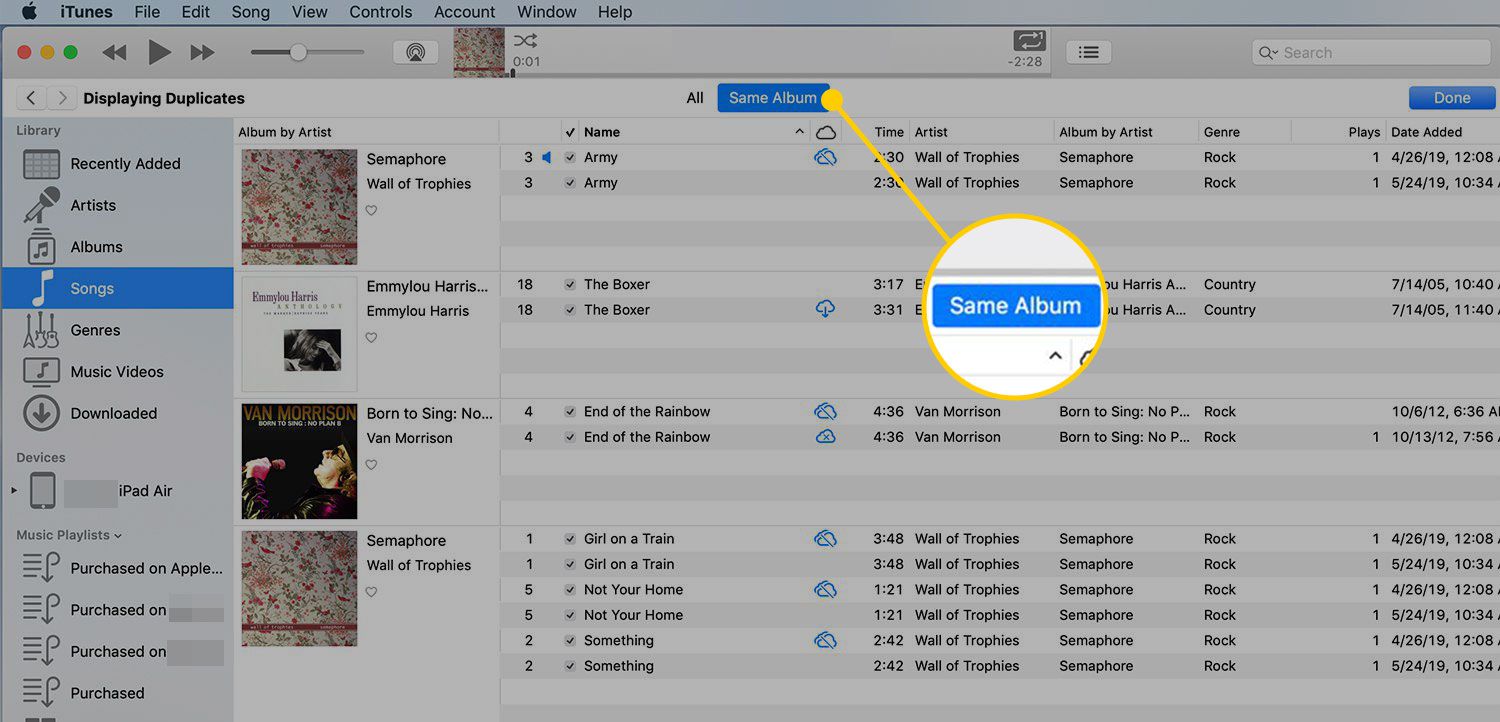Screen dimensions: 1500x722
Task: Open the Up Next list button
Action: click(x=1090, y=52)
